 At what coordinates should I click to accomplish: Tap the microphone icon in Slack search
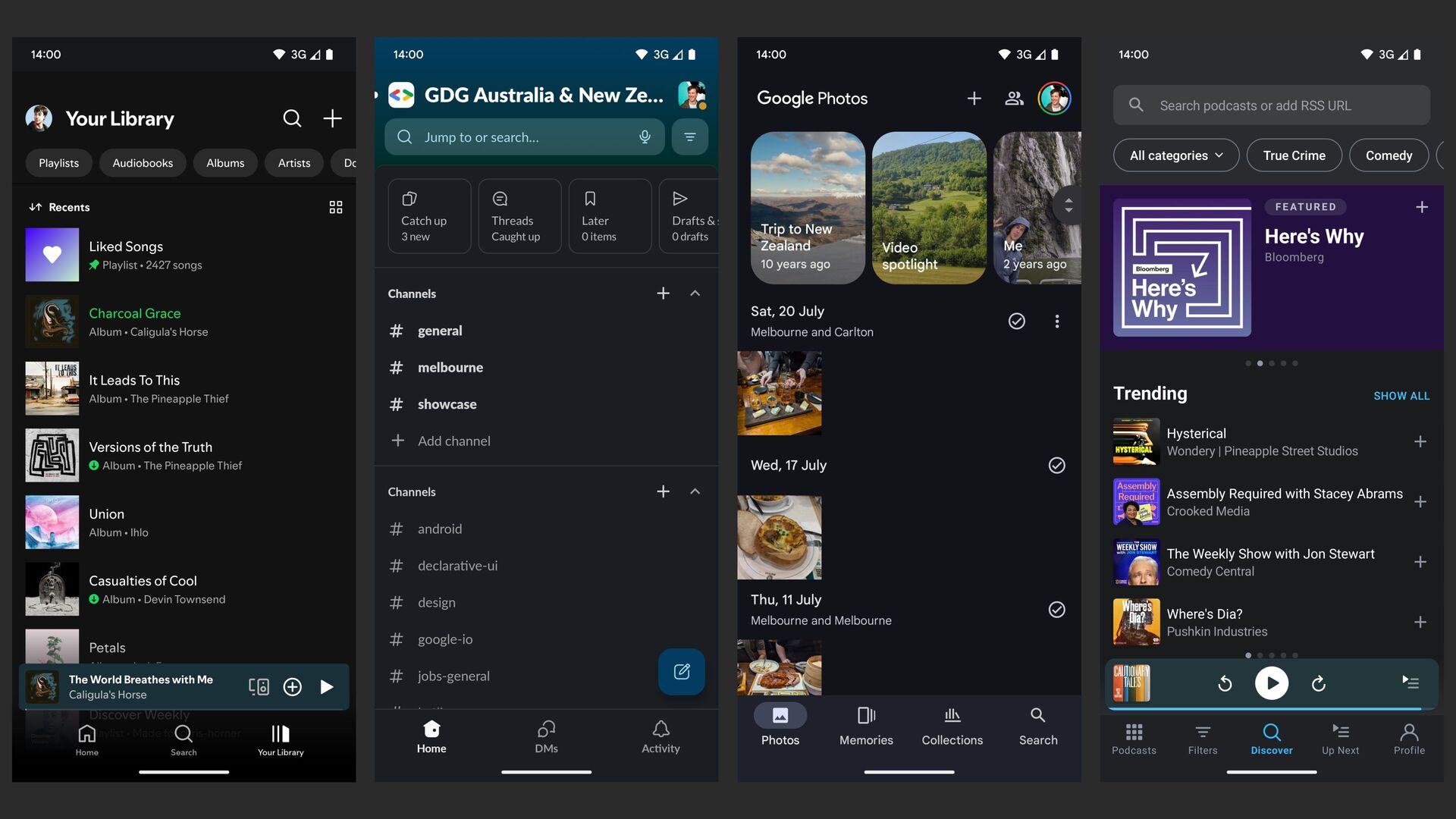645,137
